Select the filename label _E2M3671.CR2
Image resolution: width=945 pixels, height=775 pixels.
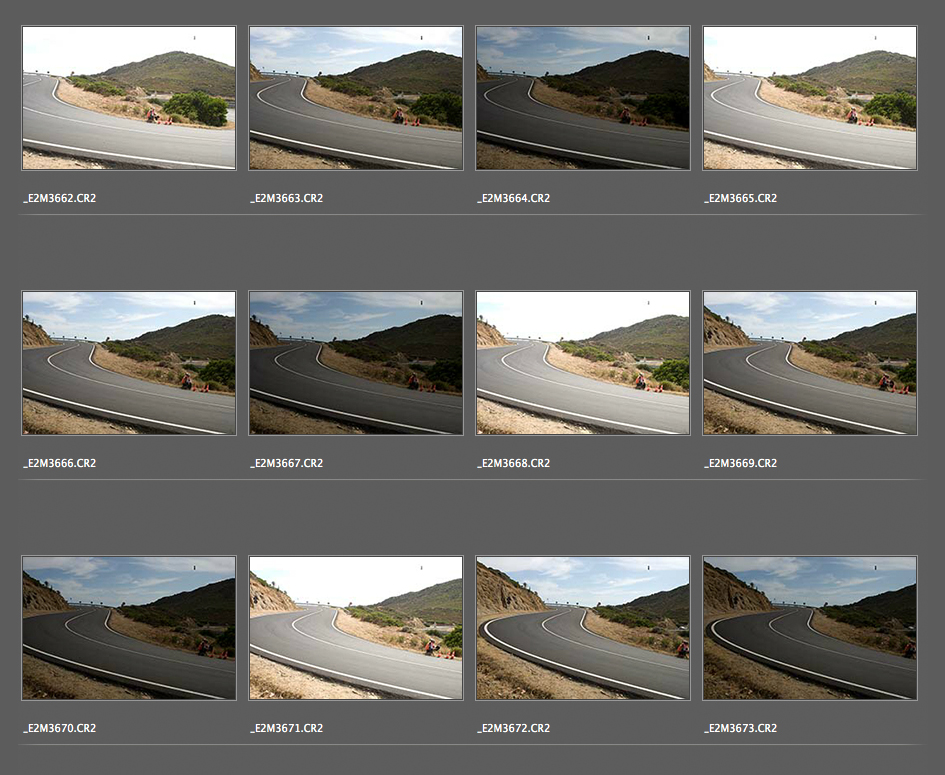point(287,728)
